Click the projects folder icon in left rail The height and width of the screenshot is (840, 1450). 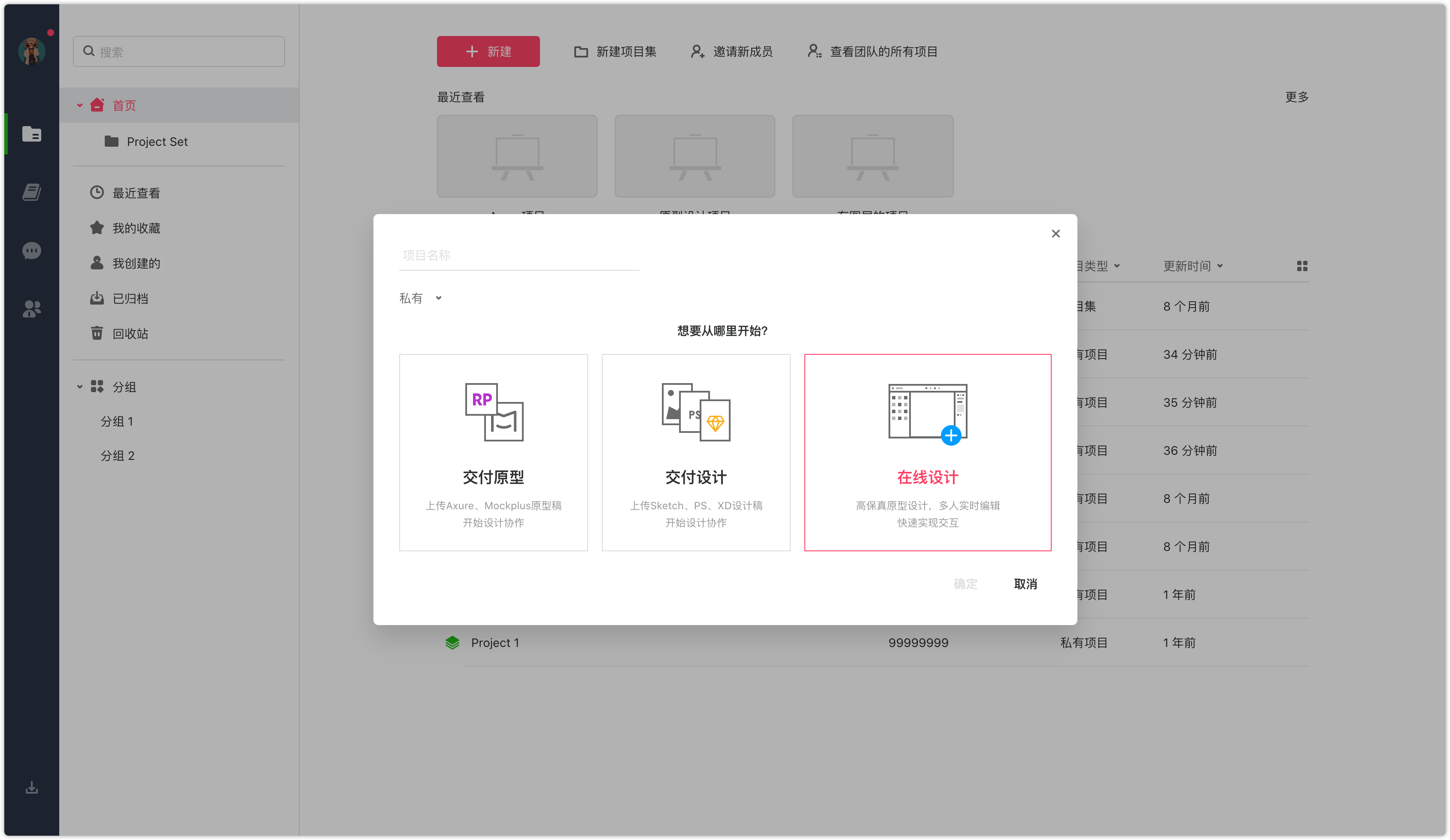pos(32,134)
